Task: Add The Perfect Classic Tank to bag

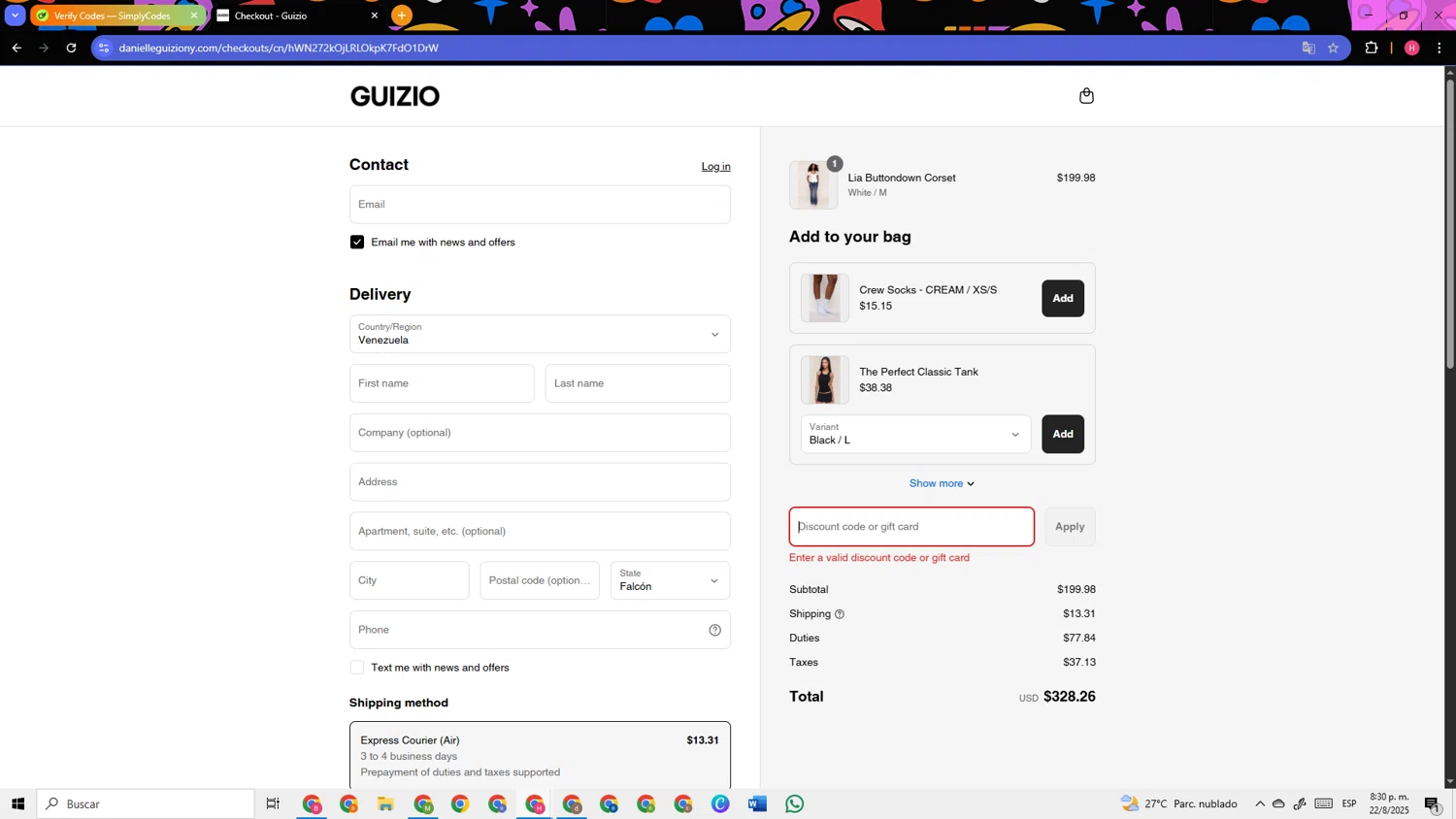Action: pyautogui.click(x=1063, y=434)
